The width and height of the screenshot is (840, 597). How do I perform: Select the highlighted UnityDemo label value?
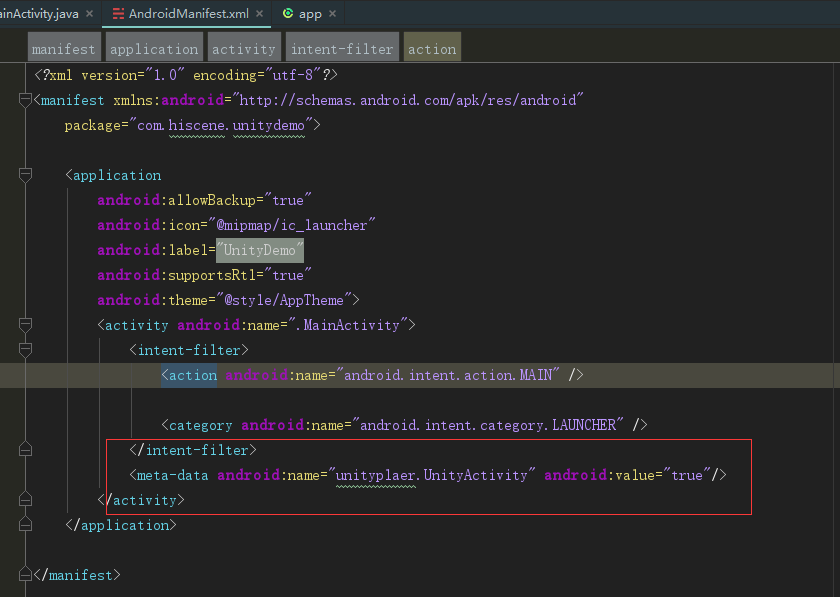point(258,250)
